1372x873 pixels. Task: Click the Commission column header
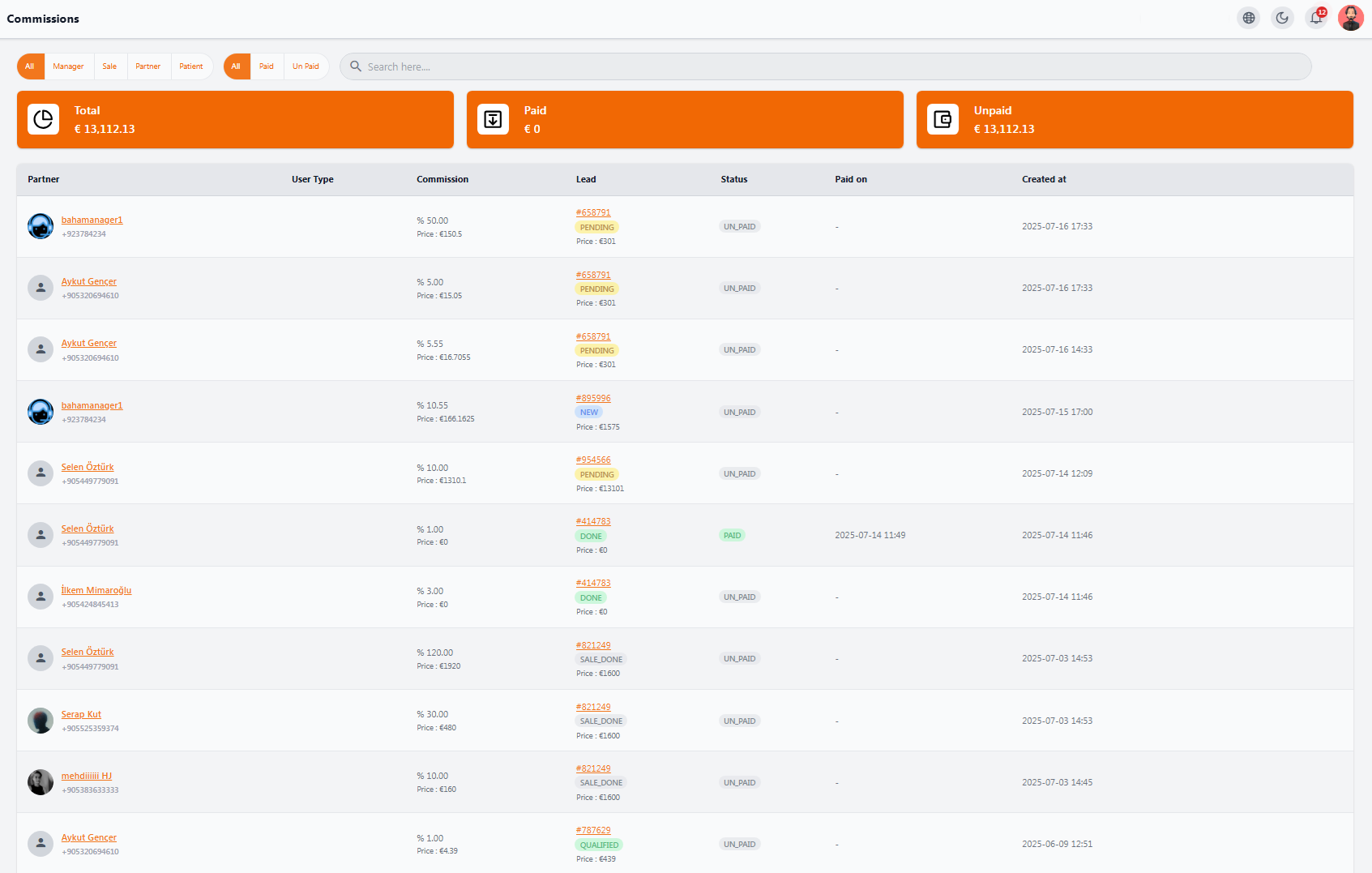(x=442, y=179)
